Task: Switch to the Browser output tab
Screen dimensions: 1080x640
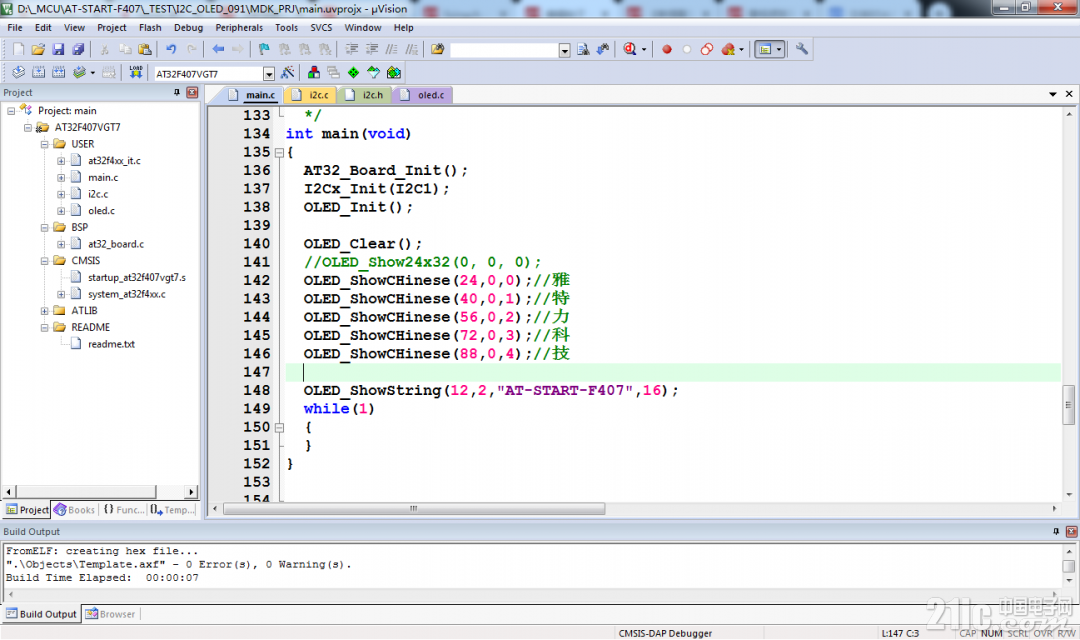Action: click(x=111, y=614)
